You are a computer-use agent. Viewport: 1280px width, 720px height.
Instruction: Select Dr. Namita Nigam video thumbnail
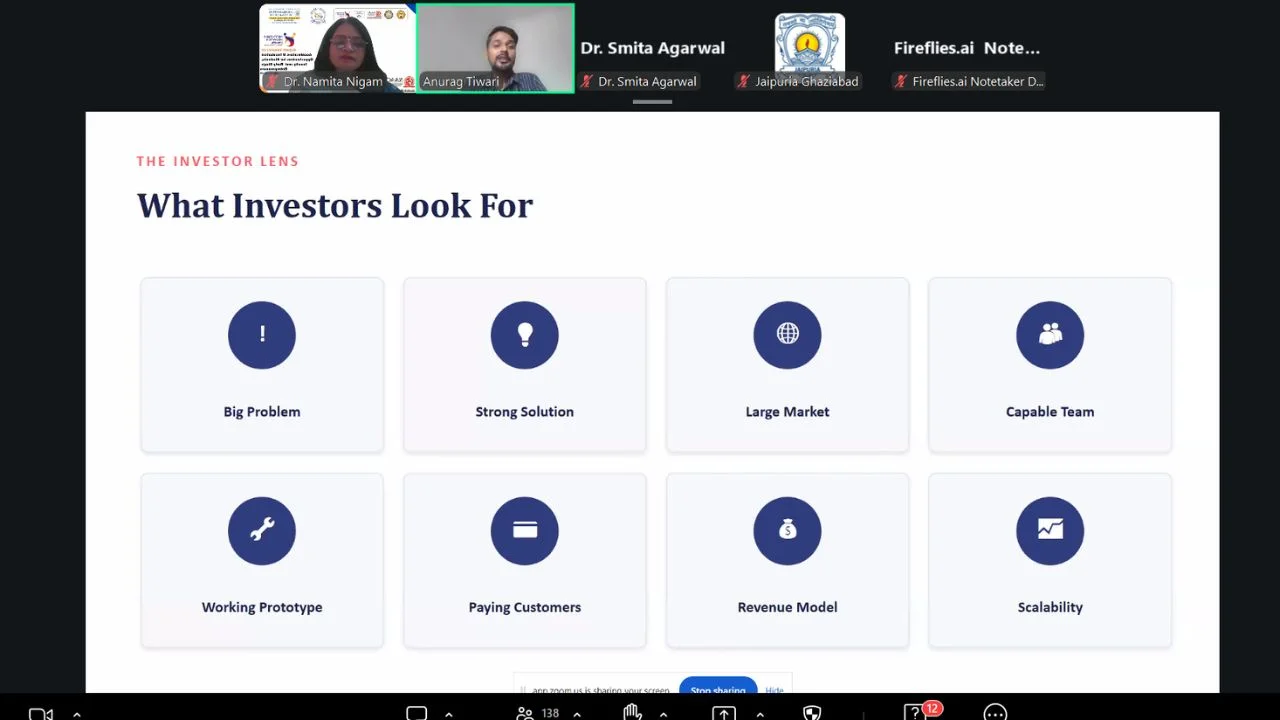337,48
